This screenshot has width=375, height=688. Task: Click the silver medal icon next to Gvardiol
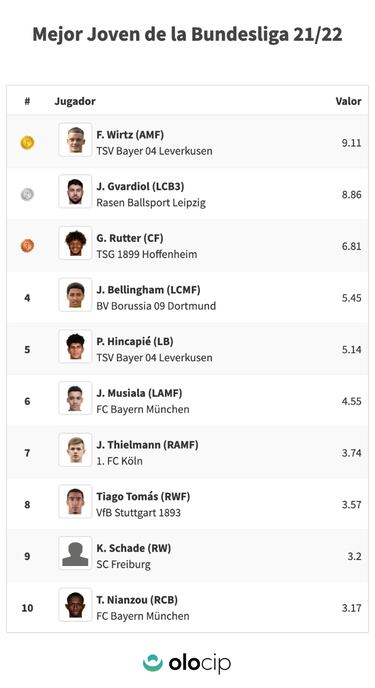[x=27, y=194]
